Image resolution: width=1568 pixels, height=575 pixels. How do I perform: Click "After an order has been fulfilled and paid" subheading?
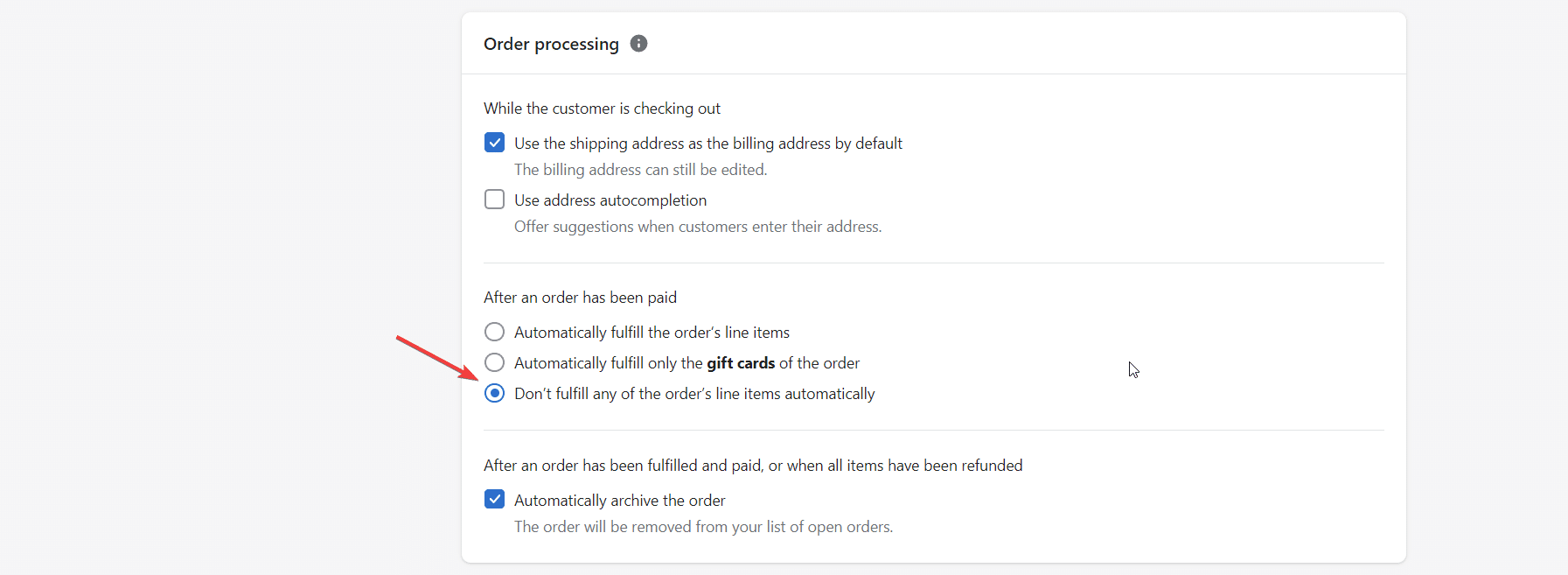pos(753,466)
